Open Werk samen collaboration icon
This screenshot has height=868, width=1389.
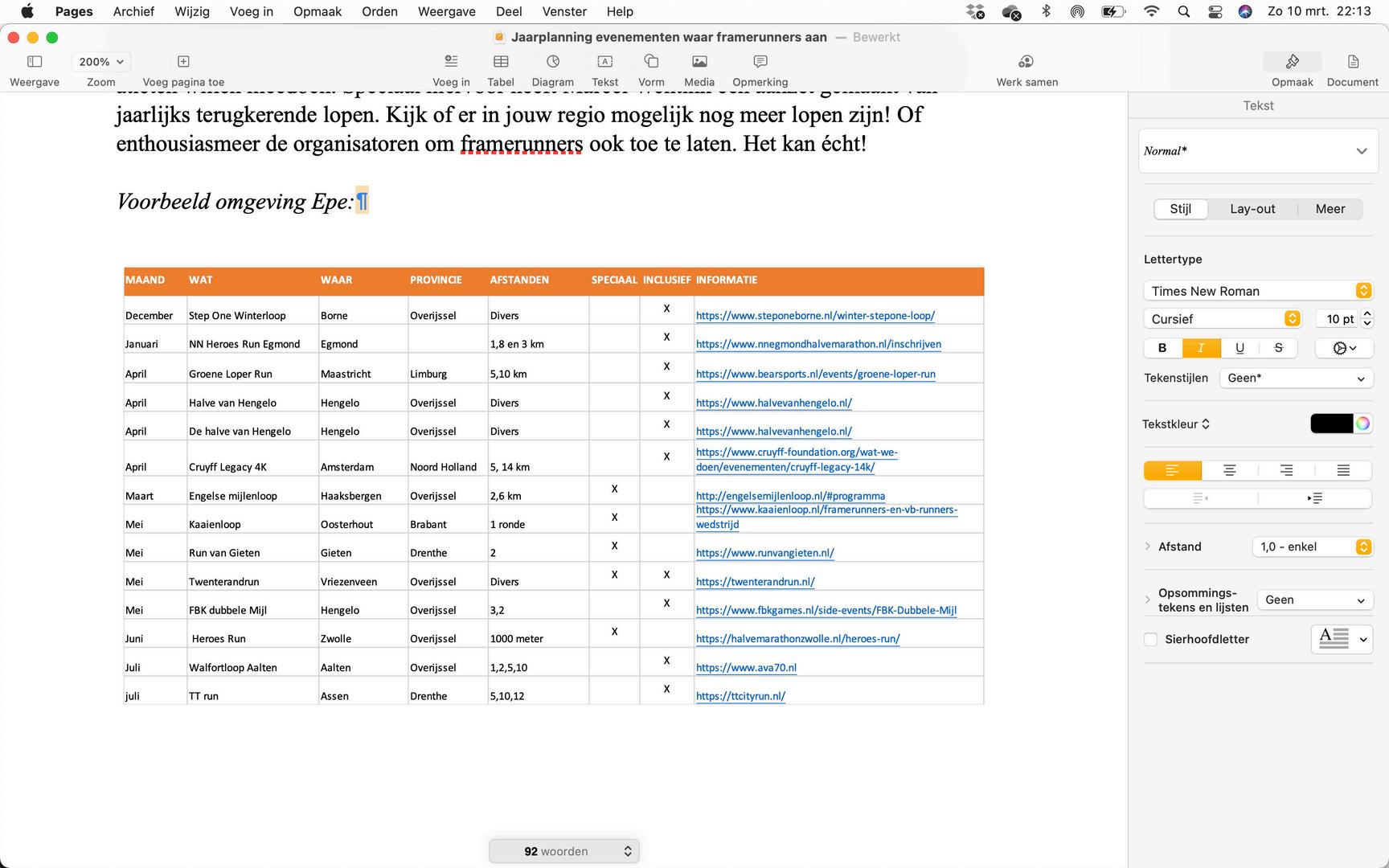[1026, 62]
